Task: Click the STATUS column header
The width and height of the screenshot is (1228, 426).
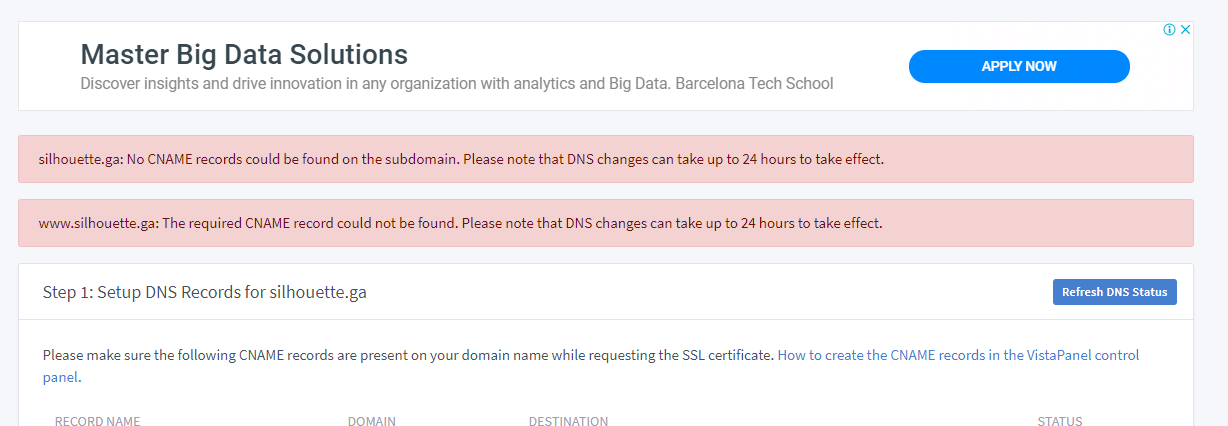Action: [1059, 421]
